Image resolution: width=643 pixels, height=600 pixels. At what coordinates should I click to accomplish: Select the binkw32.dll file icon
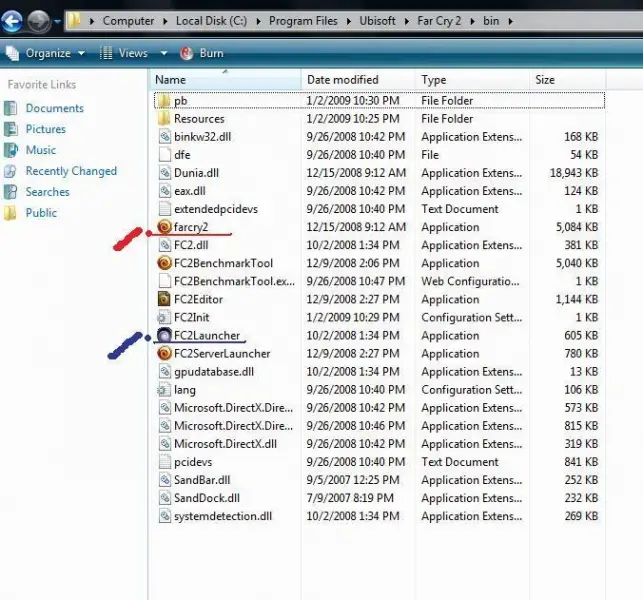click(x=164, y=137)
